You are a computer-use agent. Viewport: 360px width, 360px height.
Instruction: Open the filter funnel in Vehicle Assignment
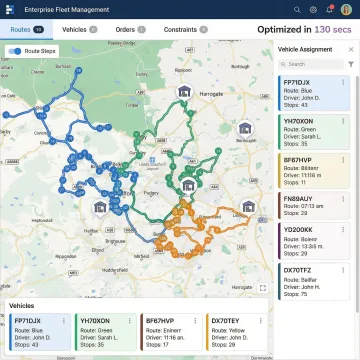click(351, 64)
